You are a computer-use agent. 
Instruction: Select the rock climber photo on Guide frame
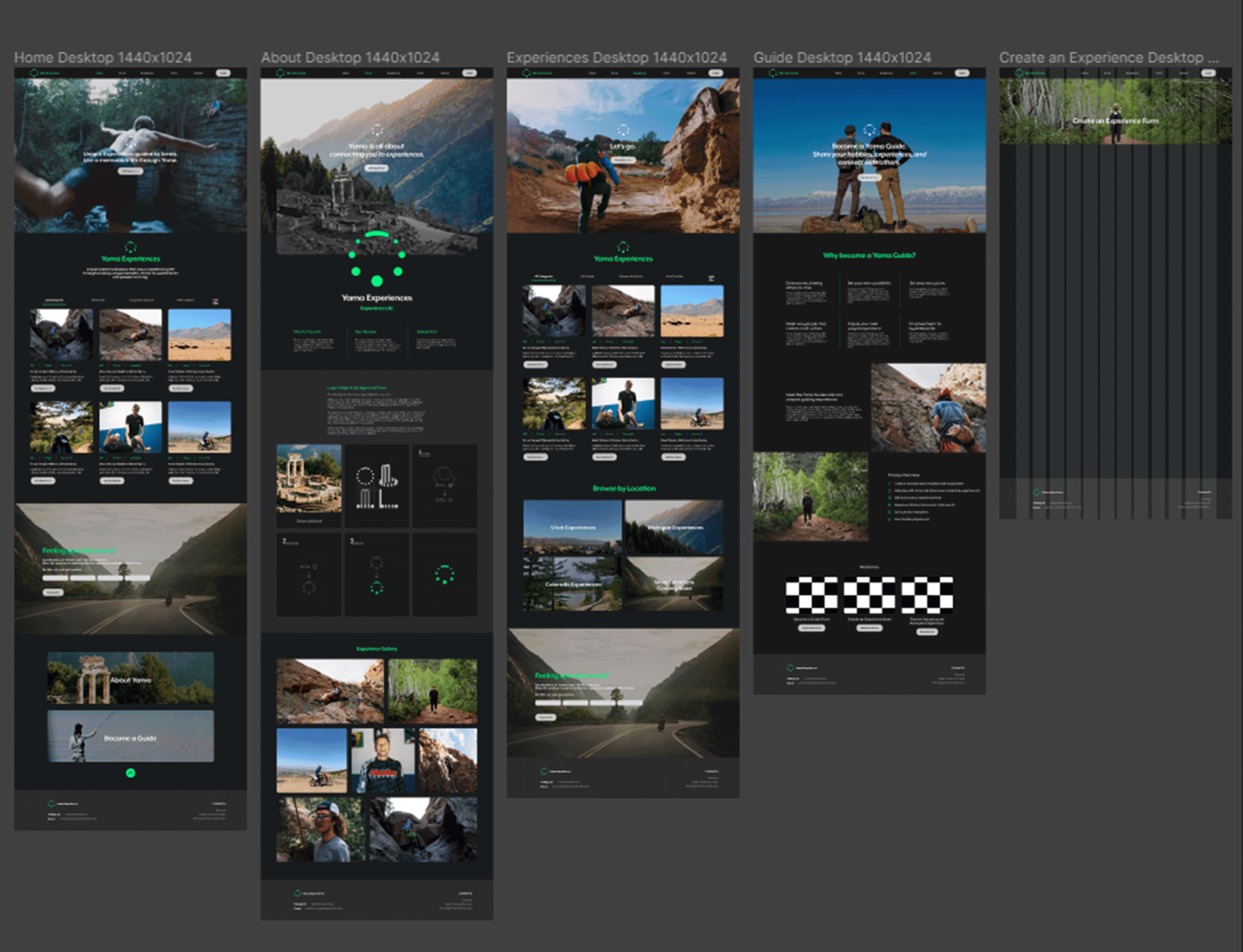coord(929,407)
